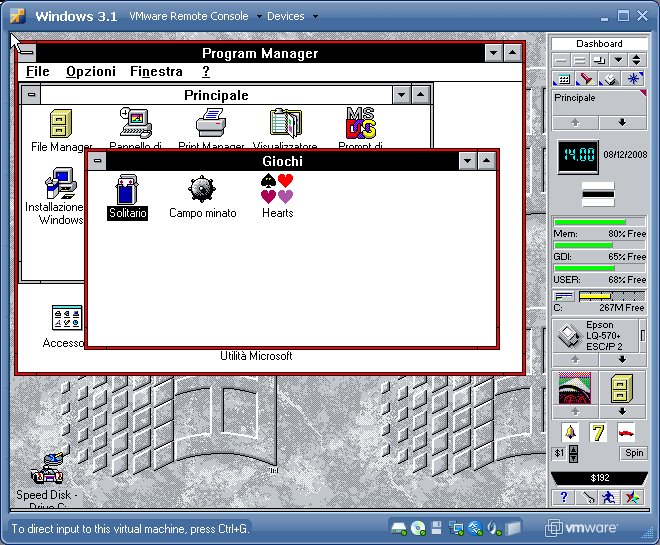Screen dimensions: 660x545
Task: Open the VMware Devices dropdown
Action: pyautogui.click(x=292, y=16)
